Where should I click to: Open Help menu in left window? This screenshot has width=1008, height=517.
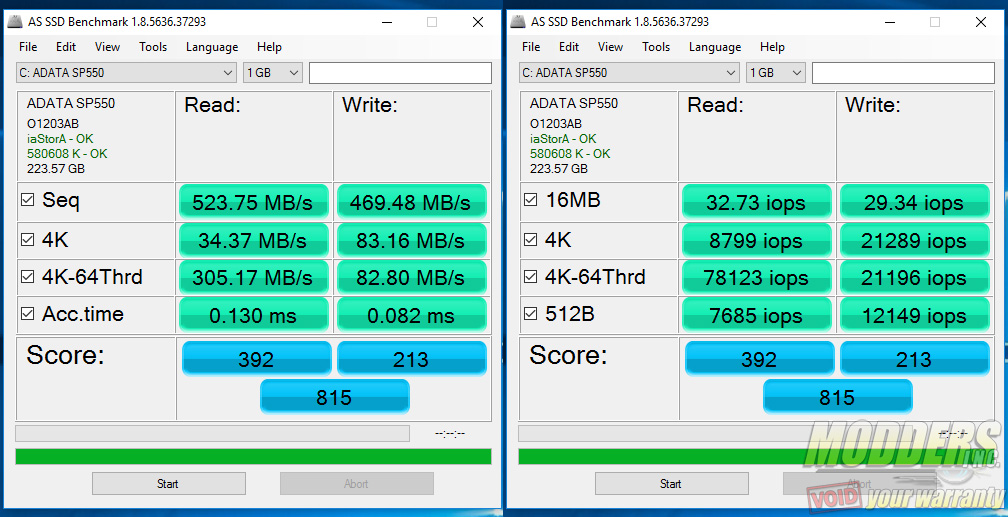(269, 47)
